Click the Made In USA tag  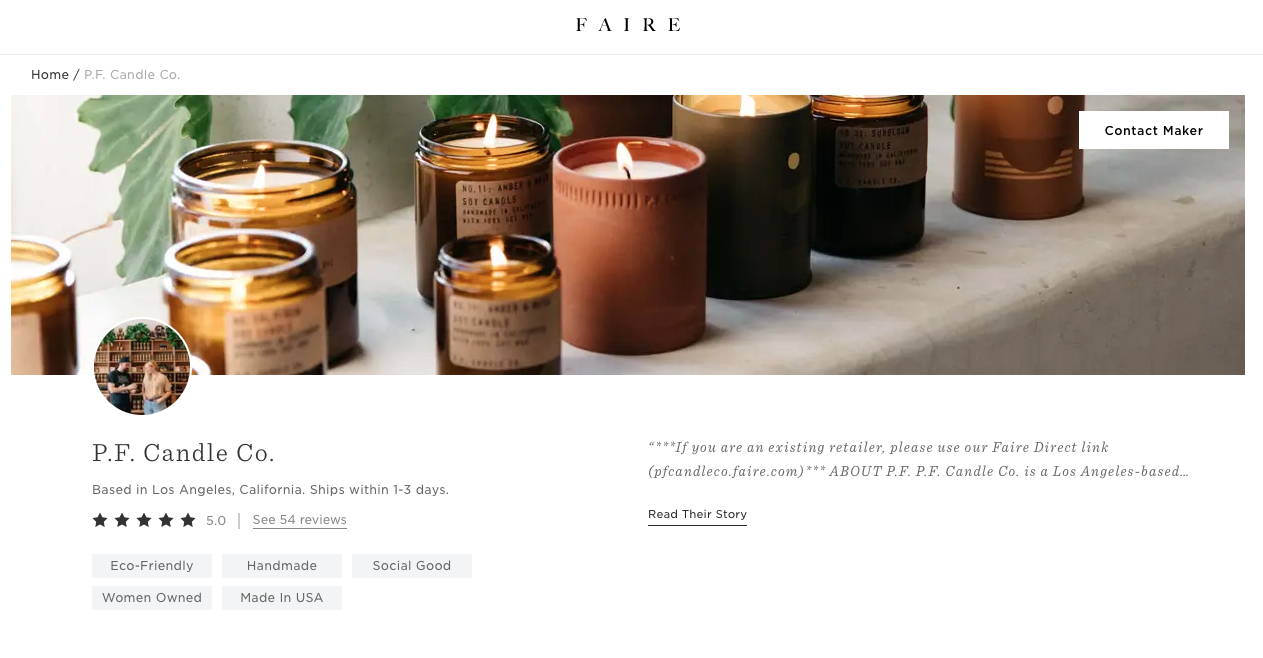[282, 598]
